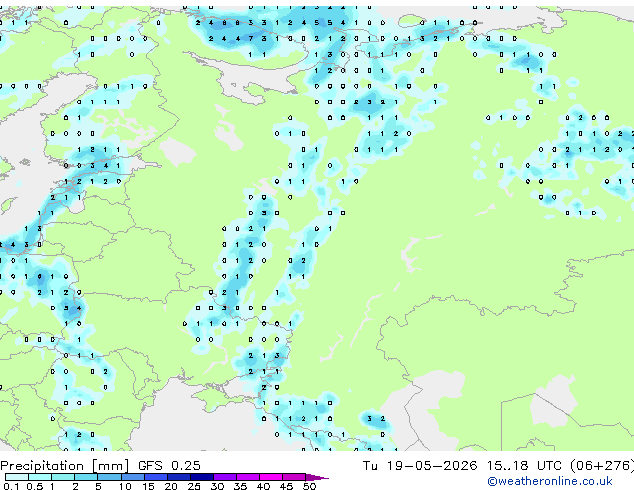Screen dimensions: 634x490
Task: Pick the 35–40 mm legend swatch
Action: [x=248, y=477]
